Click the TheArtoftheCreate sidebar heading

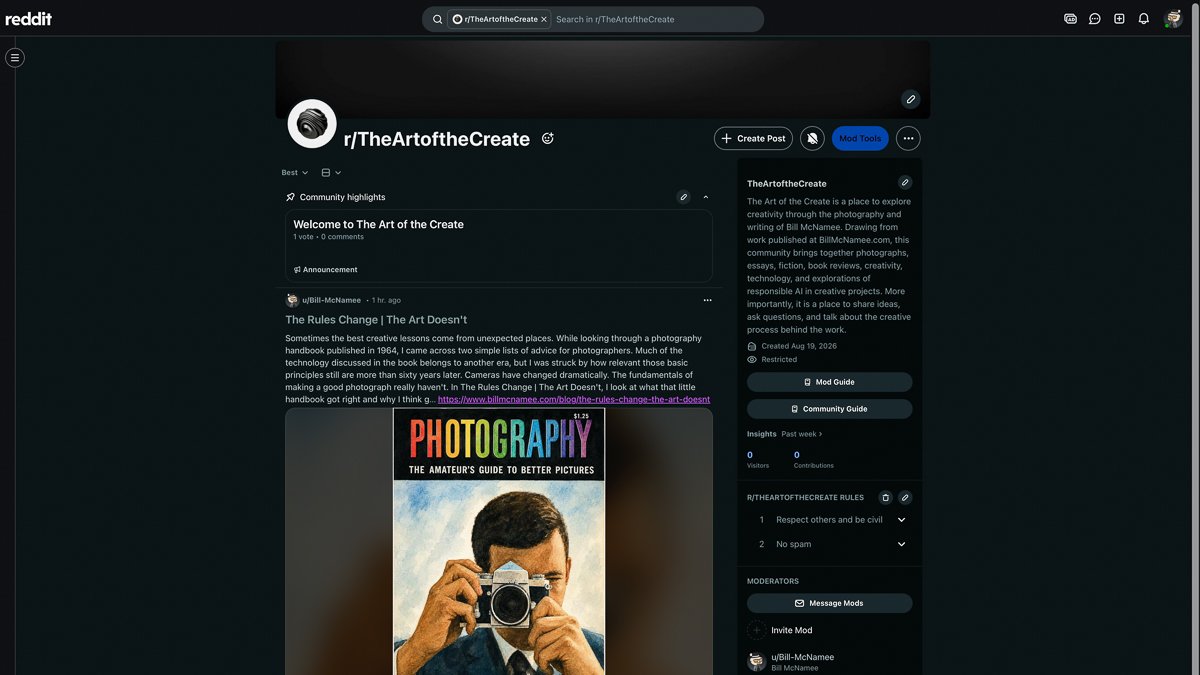(x=787, y=184)
